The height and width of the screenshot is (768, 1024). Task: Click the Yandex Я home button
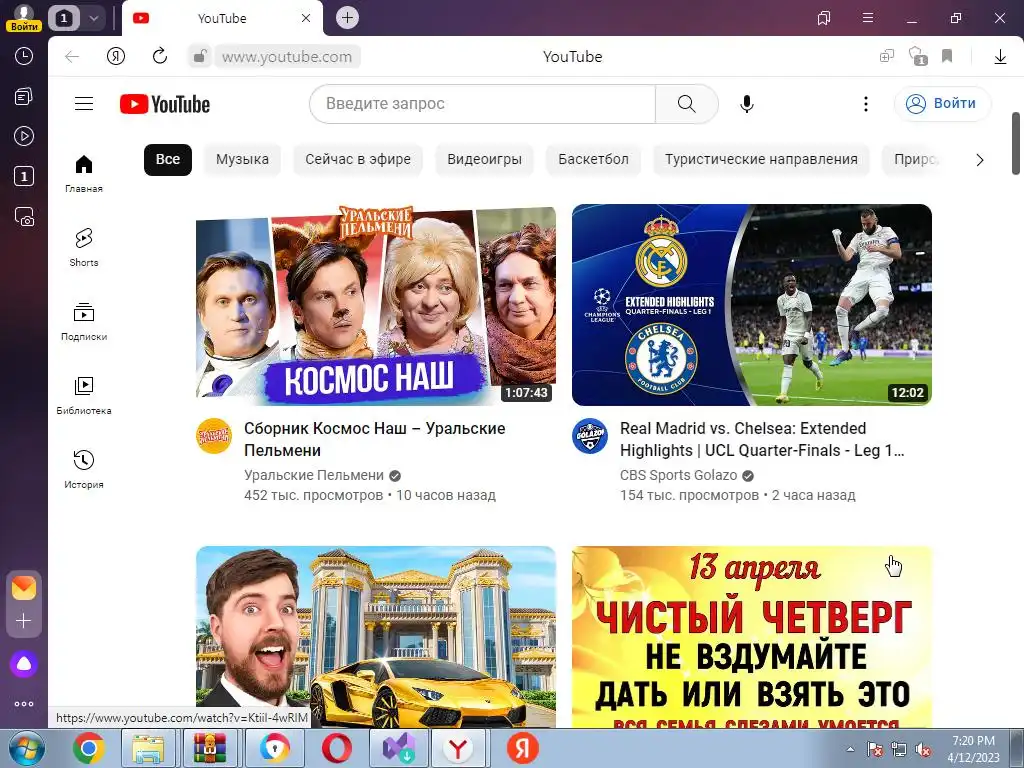pyautogui.click(x=116, y=56)
